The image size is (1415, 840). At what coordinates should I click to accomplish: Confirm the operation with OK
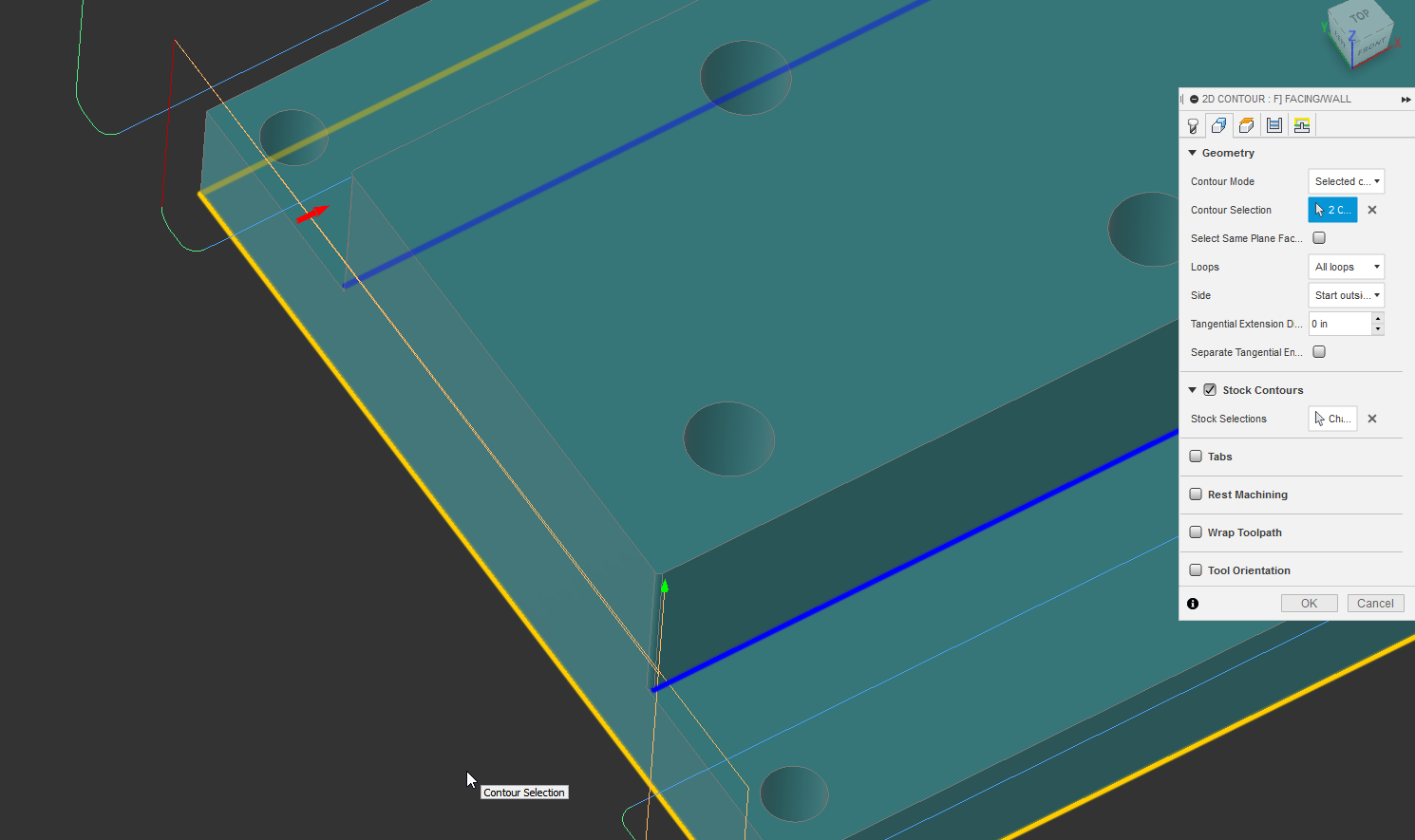1309,603
